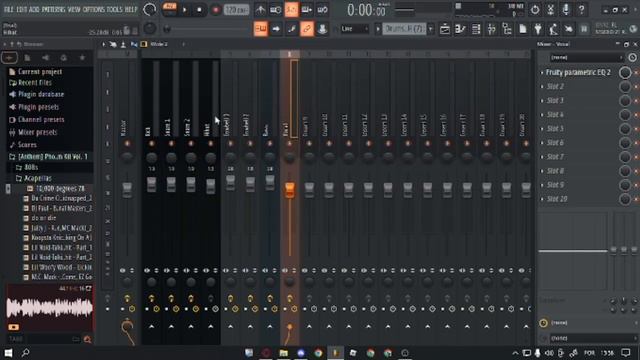Open mixer input '(none)' dropdown at top
The height and width of the screenshot is (360, 640).
pos(586,58)
